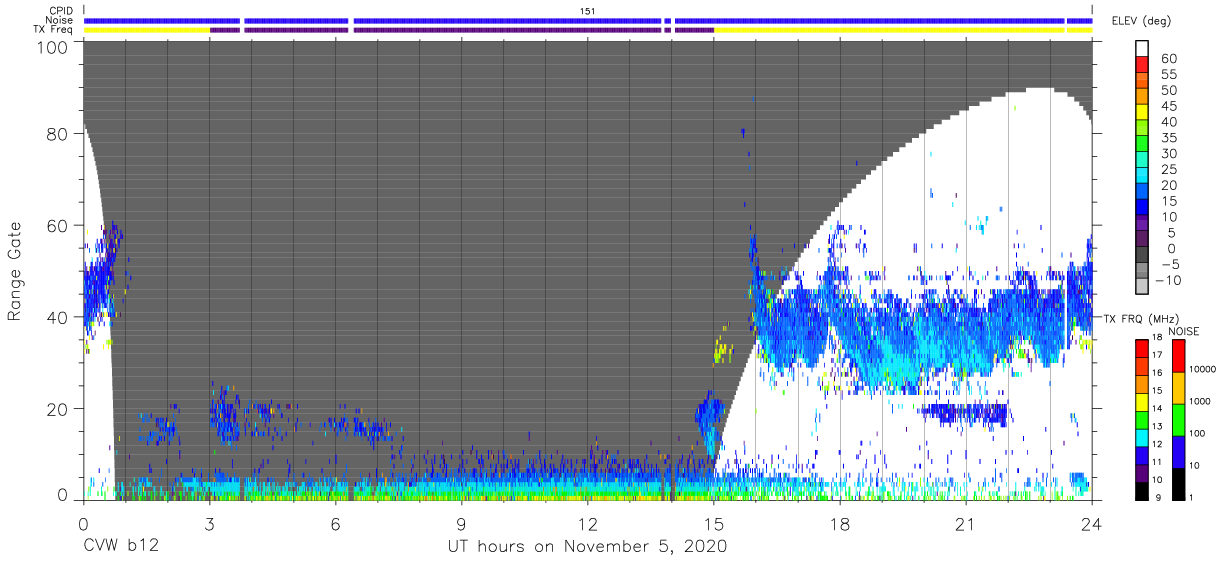Click the 15 tick on the UT hours axis
Image resolution: width=1228 pixels, height=567 pixels.
(714, 524)
